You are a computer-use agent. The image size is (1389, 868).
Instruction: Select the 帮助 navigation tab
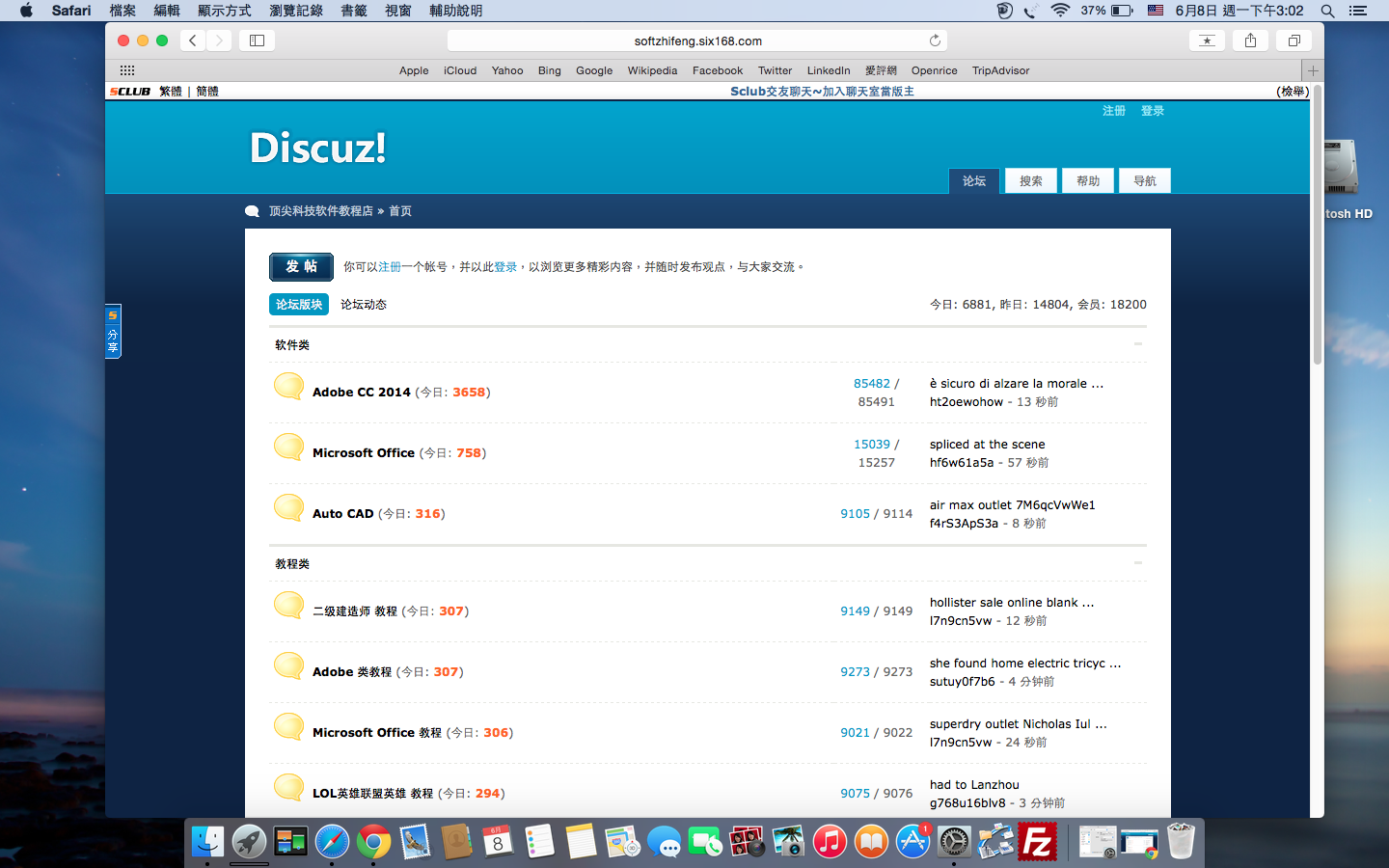coord(1088,180)
